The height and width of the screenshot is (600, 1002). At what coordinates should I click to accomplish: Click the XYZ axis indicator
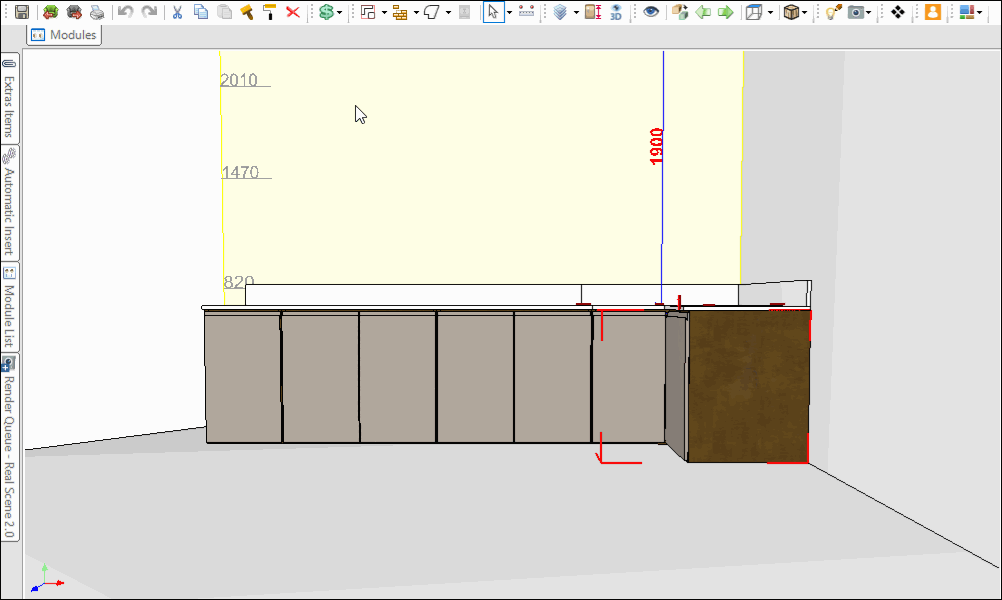pos(47,578)
